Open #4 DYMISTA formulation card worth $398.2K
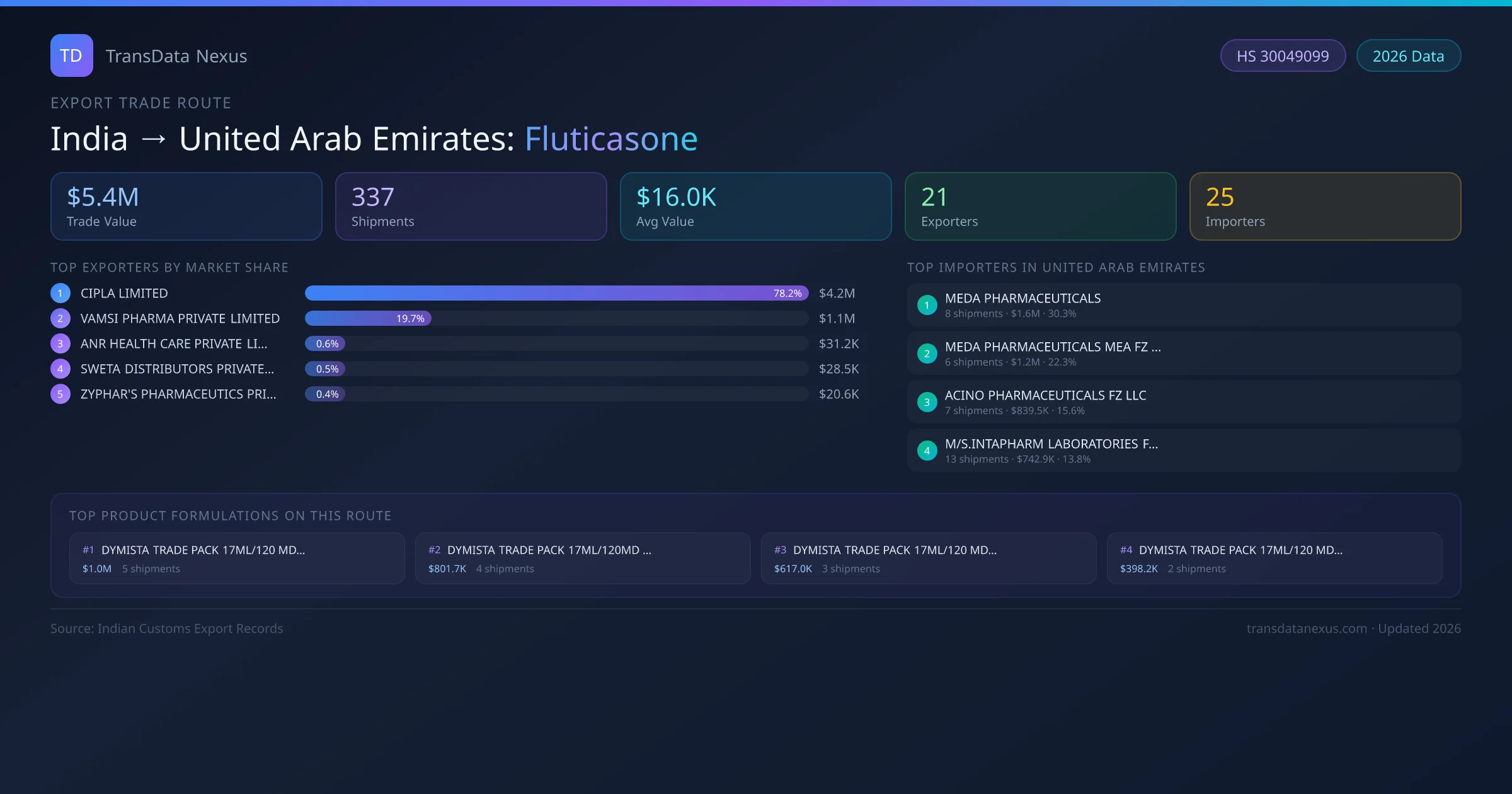1512x794 pixels. tap(1274, 558)
